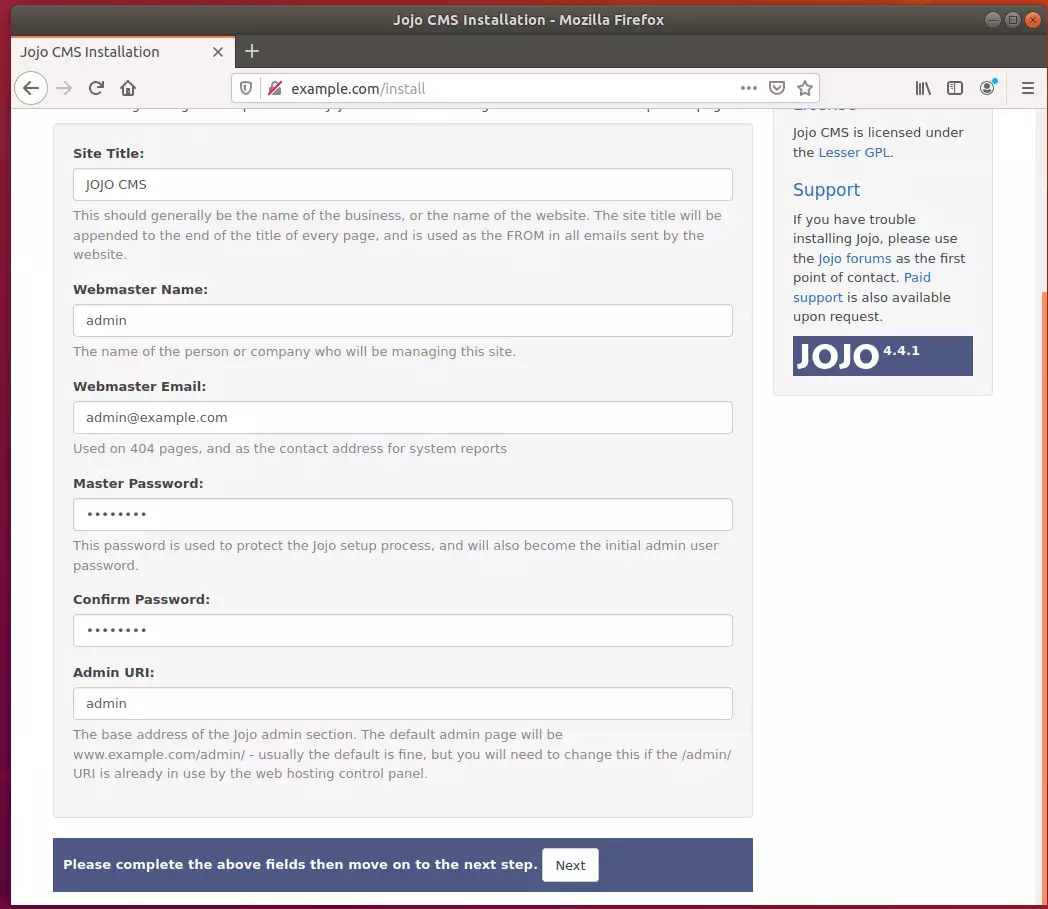
Task: Click the 'Confirm Password:' label
Action: click(141, 600)
